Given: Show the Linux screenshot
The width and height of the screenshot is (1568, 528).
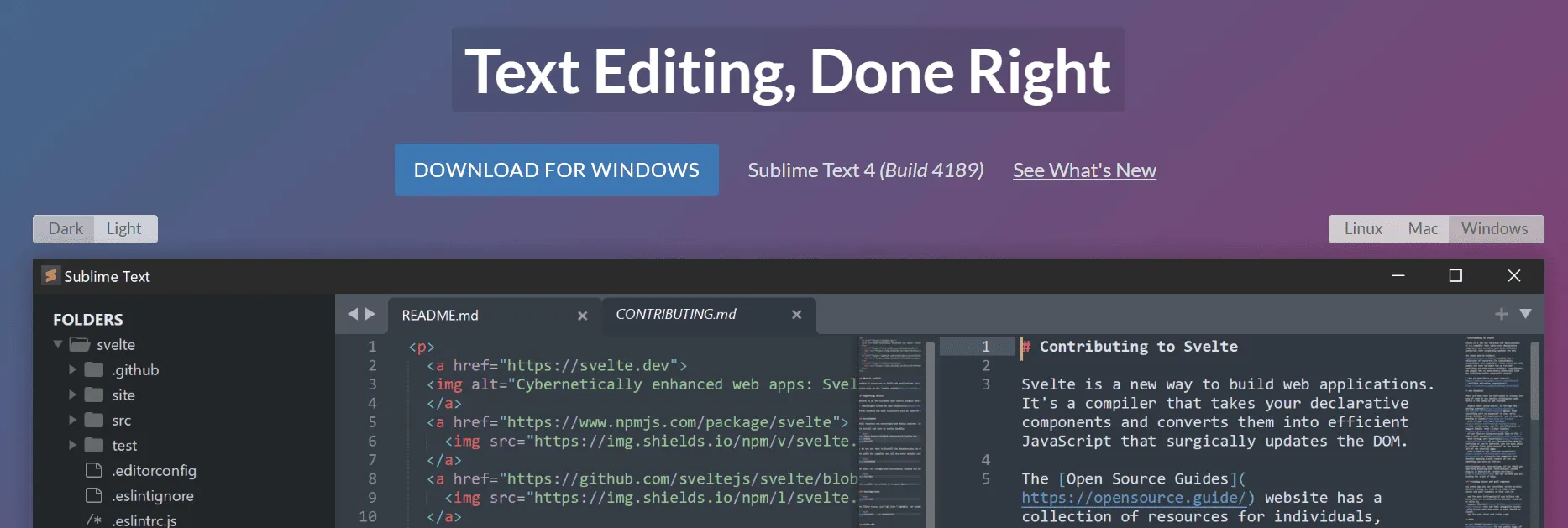Looking at the screenshot, I should click(x=1363, y=228).
